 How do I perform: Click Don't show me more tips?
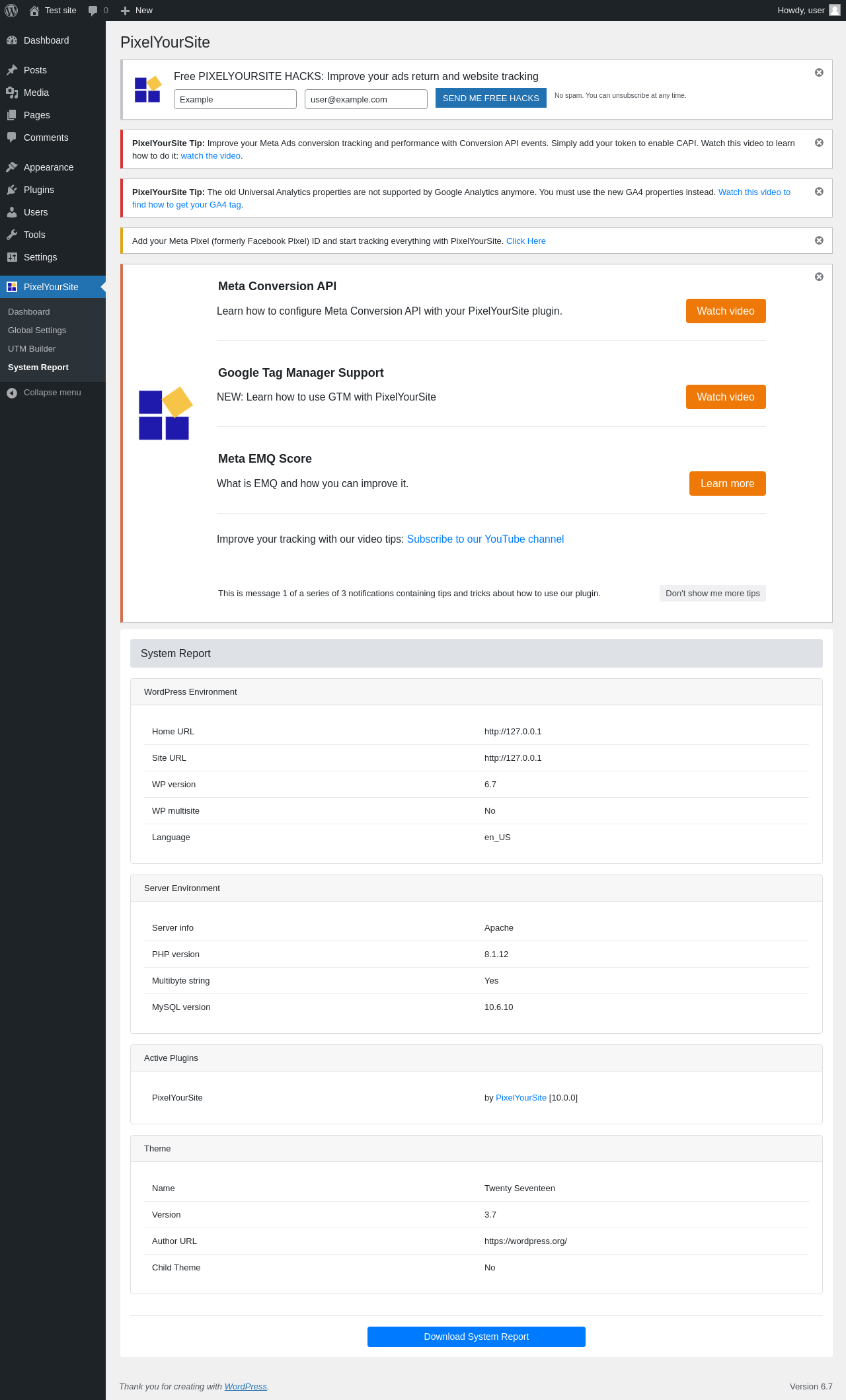click(712, 594)
